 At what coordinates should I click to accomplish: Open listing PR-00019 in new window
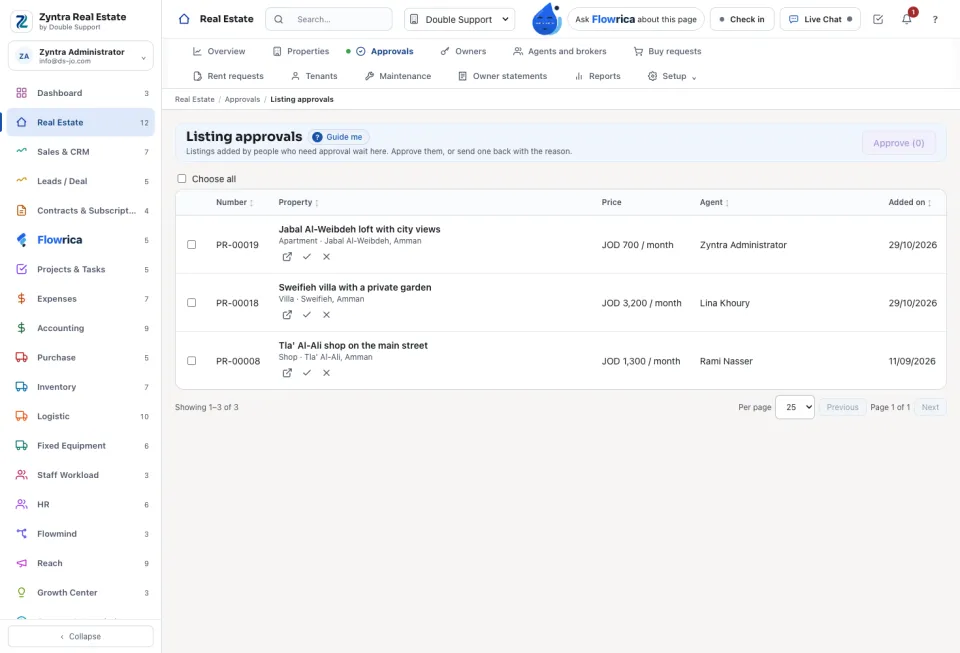point(287,256)
